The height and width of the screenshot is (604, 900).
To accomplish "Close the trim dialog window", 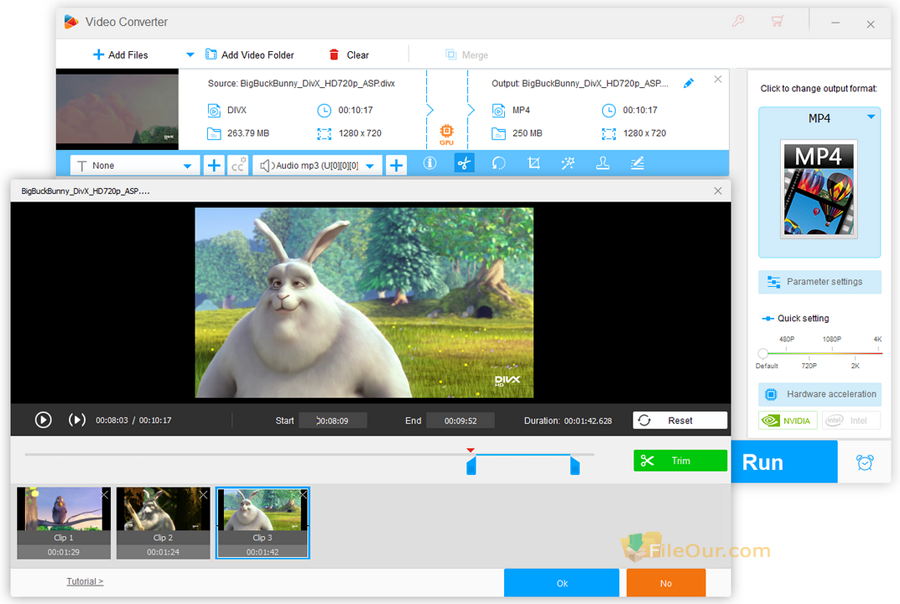I will tap(717, 191).
